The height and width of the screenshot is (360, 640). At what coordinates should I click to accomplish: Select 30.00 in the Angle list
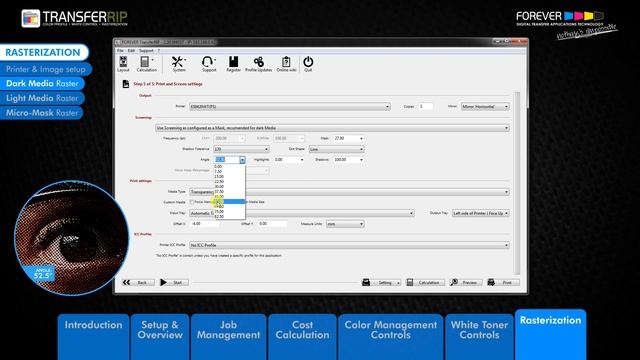pyautogui.click(x=229, y=187)
